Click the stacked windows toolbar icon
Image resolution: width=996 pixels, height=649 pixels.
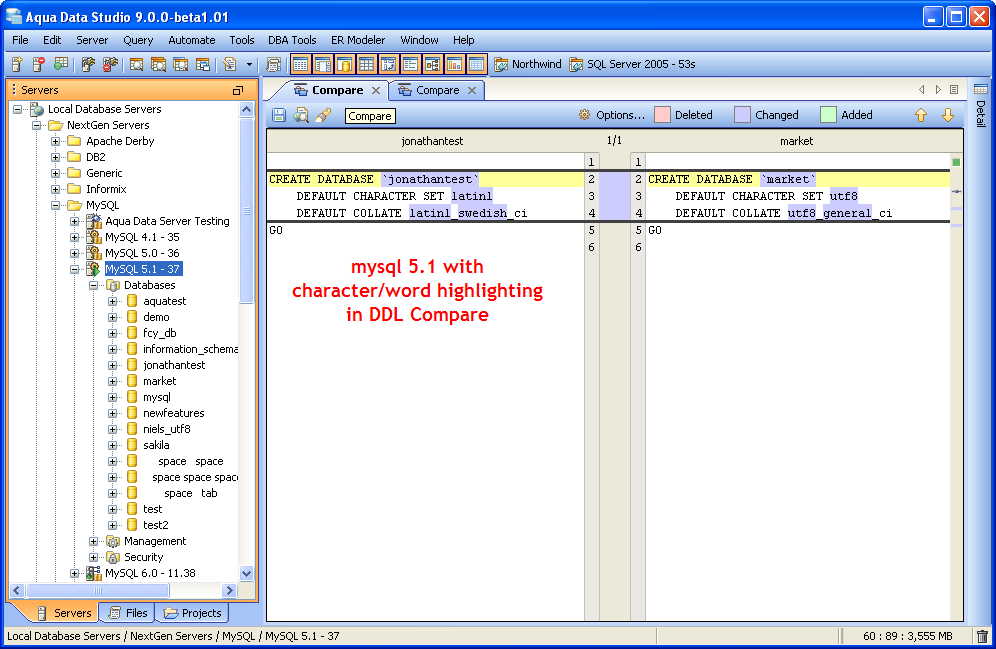pos(203,64)
